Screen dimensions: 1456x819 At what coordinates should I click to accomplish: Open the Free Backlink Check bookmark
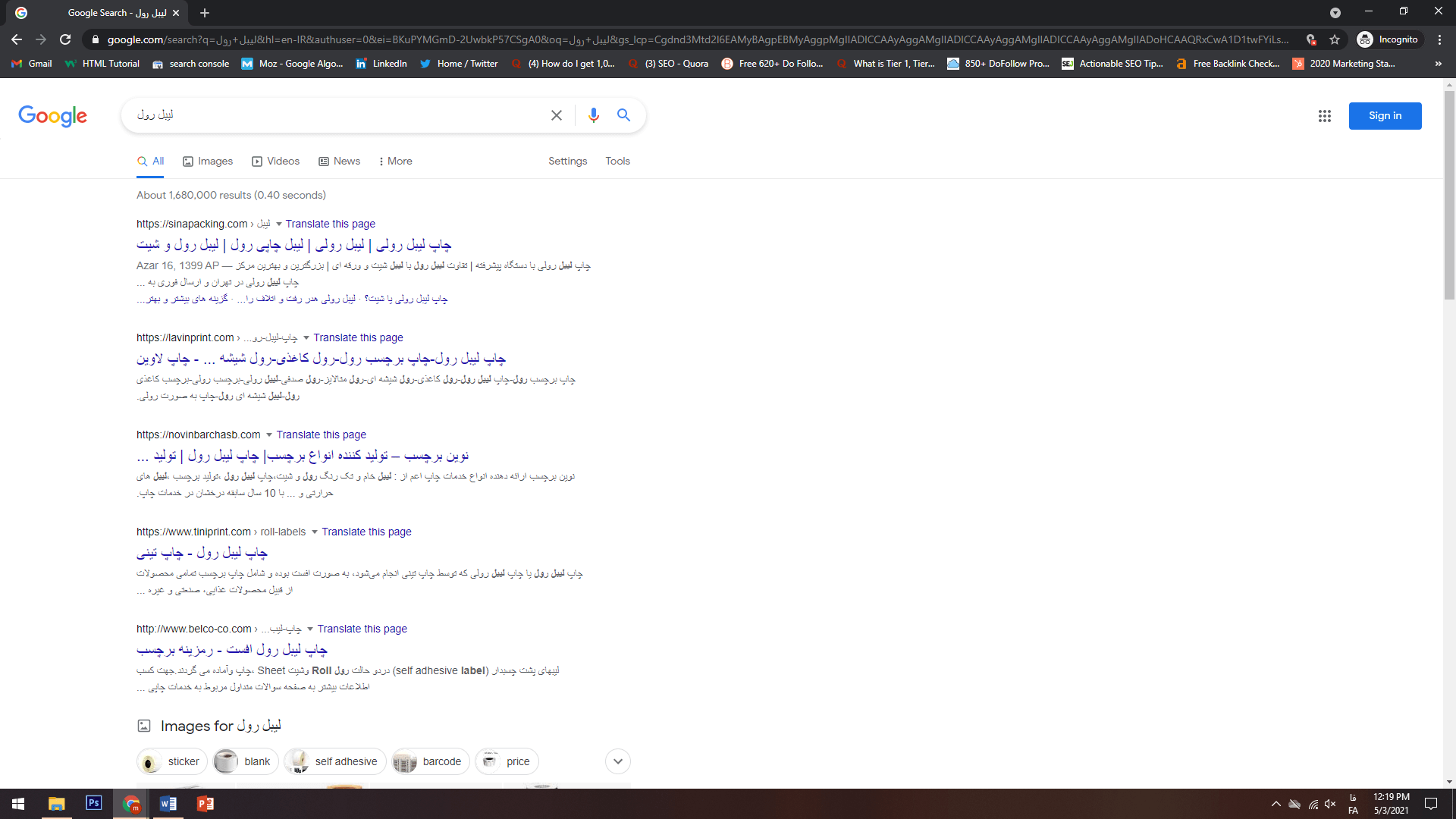[x=1228, y=64]
